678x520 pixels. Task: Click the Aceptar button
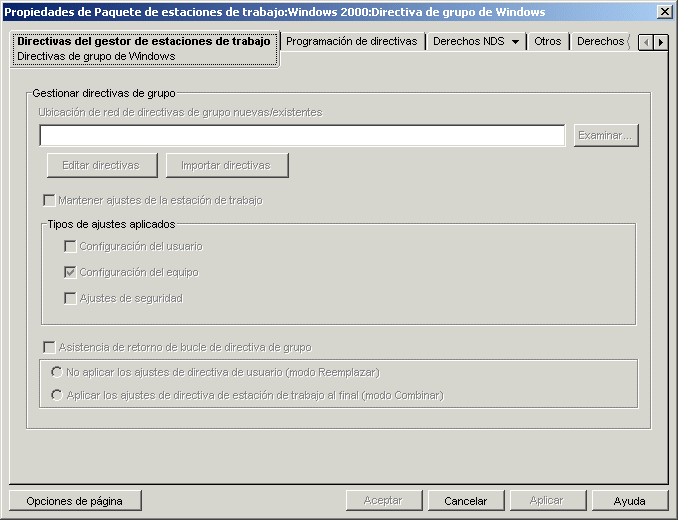tap(384, 501)
